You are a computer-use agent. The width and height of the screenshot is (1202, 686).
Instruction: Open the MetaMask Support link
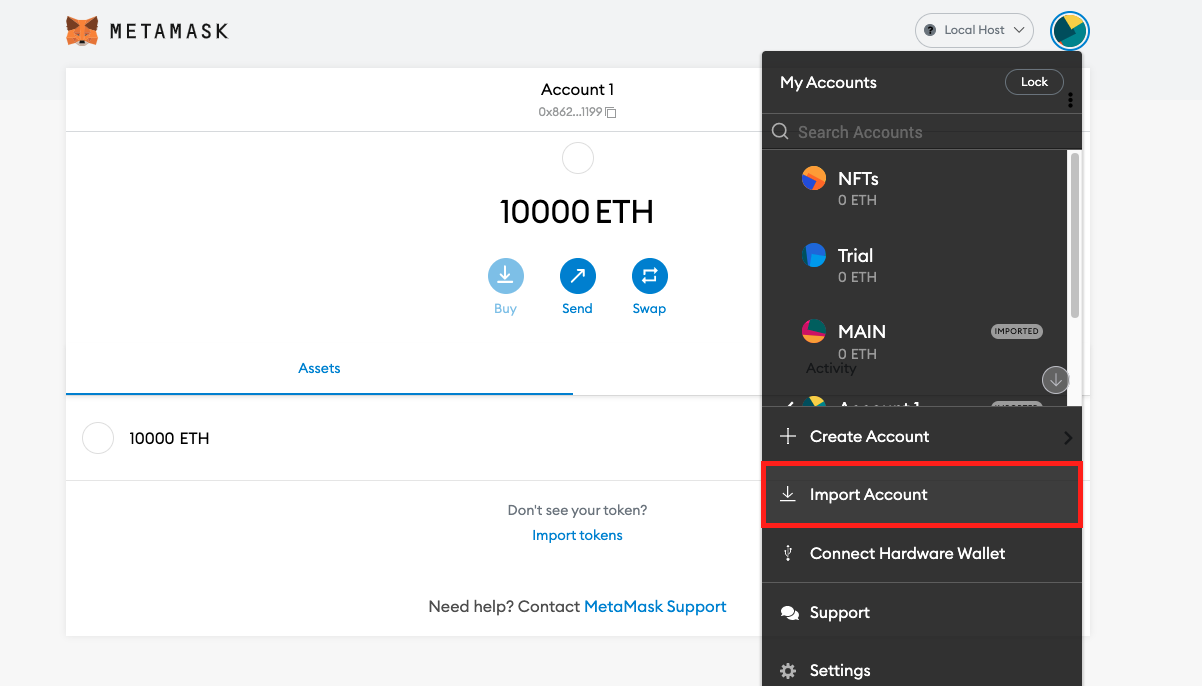(655, 606)
